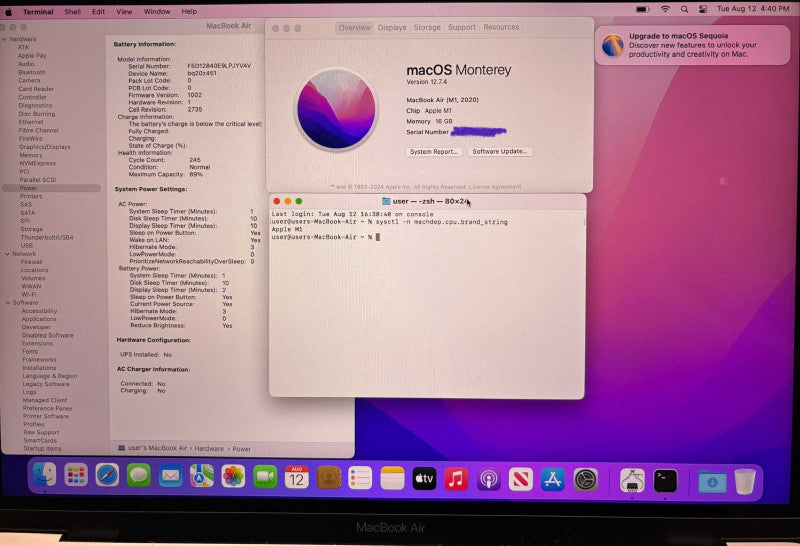Launch Safari from the Dock
Screen dimensions: 800x546
pos(107,476)
